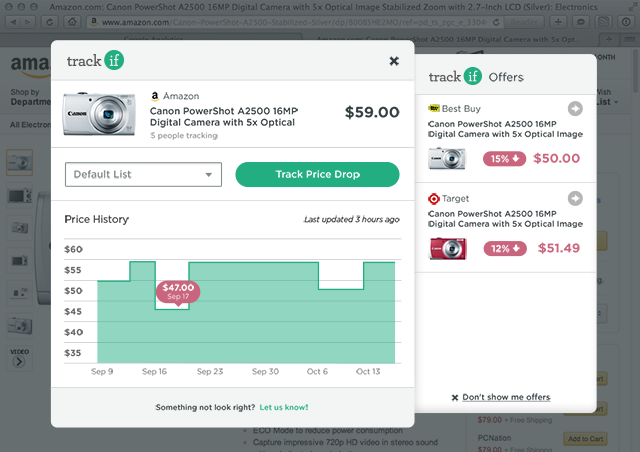
Task: Click the first camera thumbnail on Amazon page
Action: tap(20, 163)
